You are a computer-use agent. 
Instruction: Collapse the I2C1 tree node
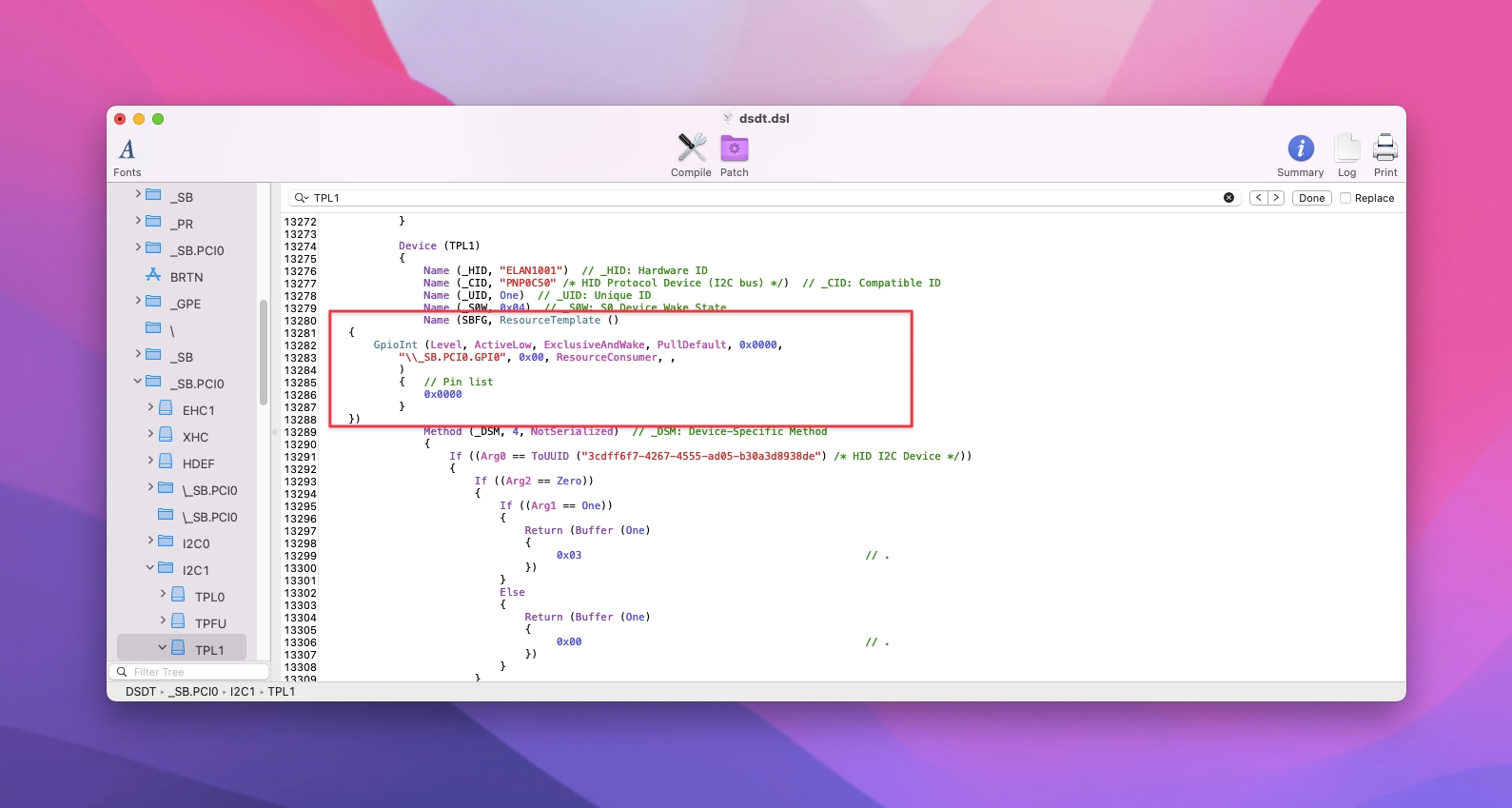point(150,568)
